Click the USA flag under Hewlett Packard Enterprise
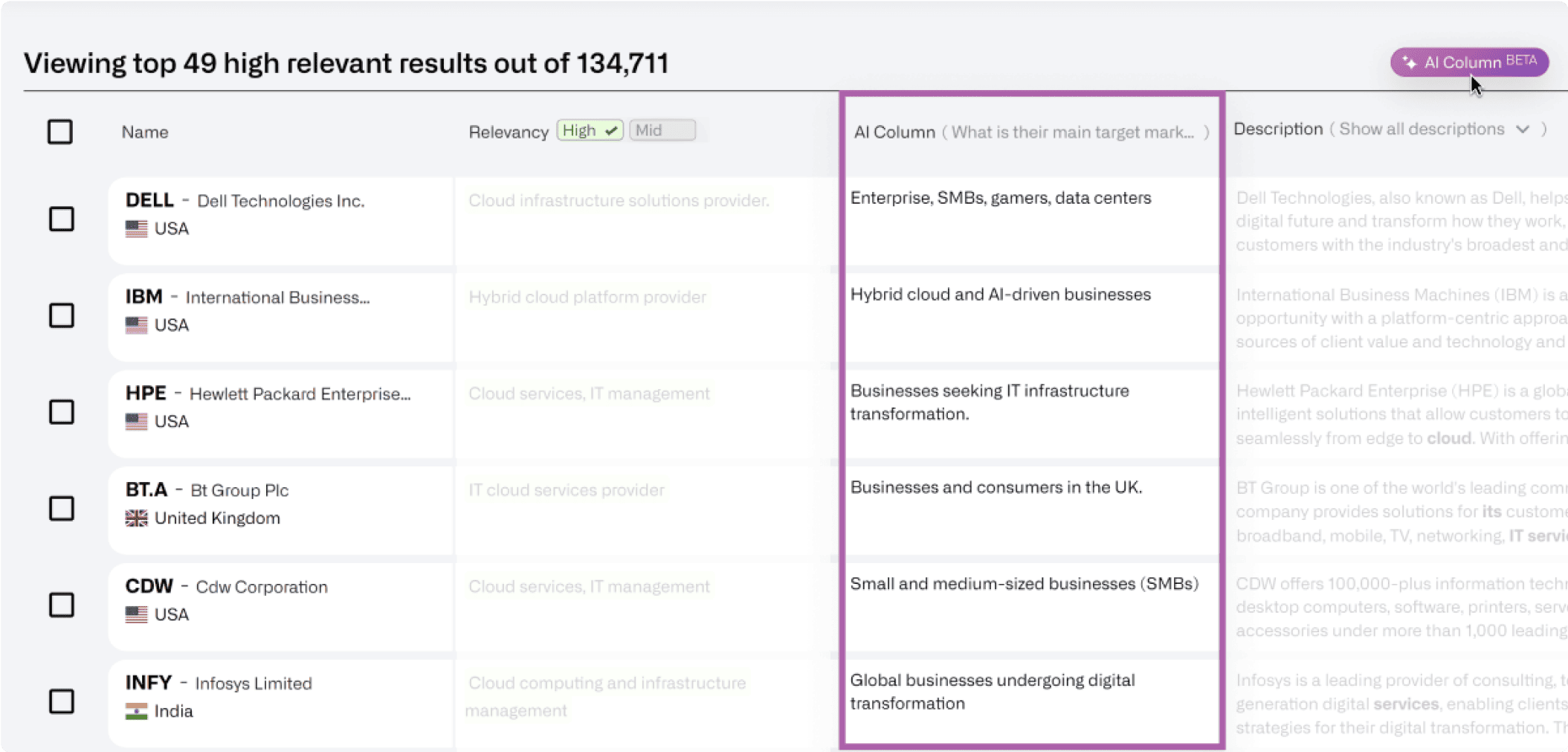The width and height of the screenshot is (1568, 752). 136,422
